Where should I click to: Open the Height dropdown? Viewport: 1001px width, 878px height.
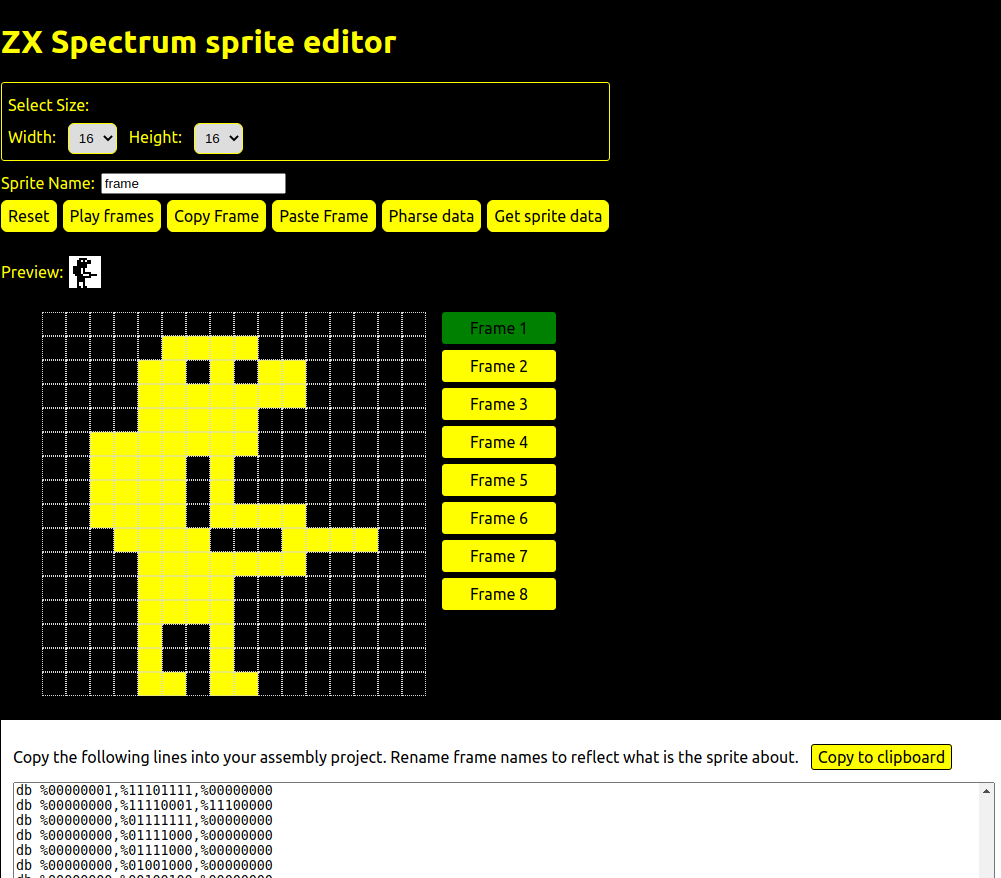[218, 139]
